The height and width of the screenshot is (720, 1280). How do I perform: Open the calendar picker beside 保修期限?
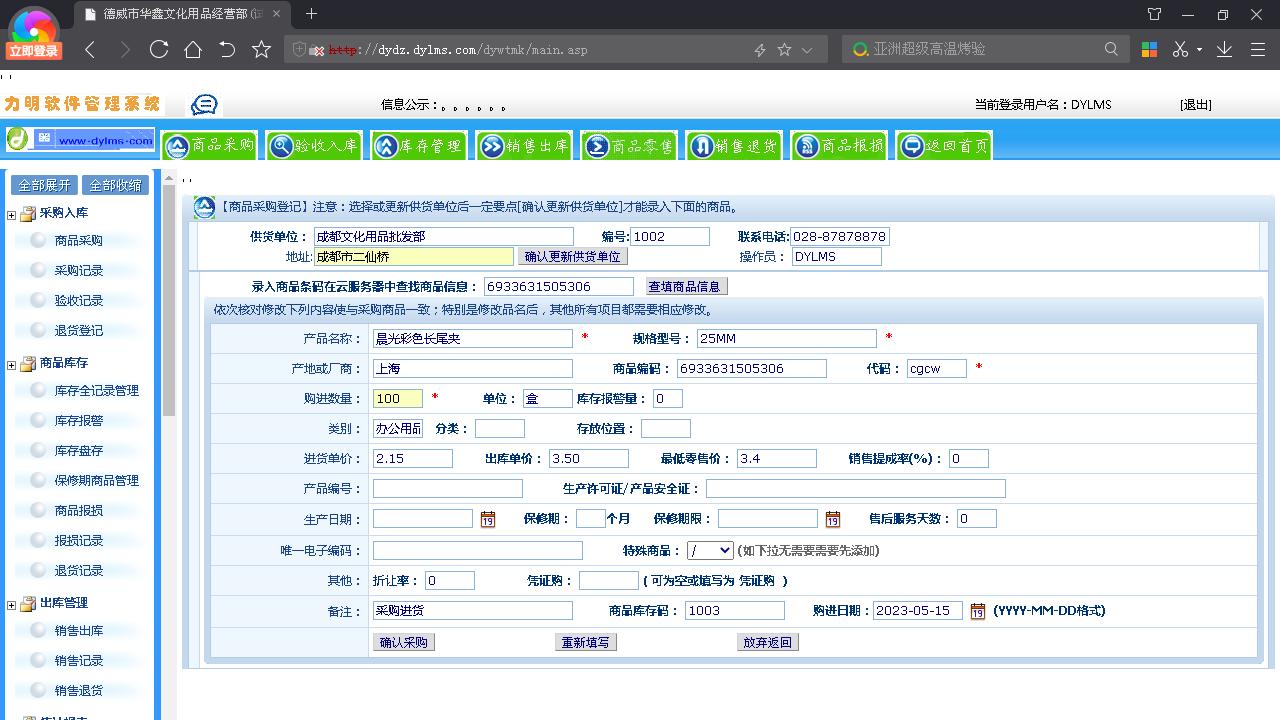click(832, 519)
